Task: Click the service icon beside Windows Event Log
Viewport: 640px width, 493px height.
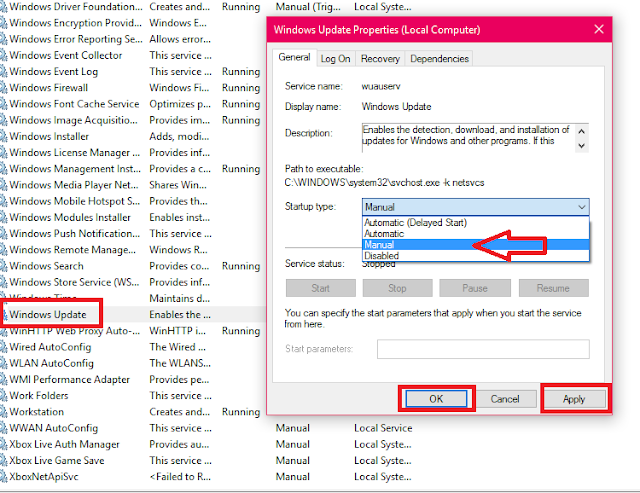Action: [3, 71]
